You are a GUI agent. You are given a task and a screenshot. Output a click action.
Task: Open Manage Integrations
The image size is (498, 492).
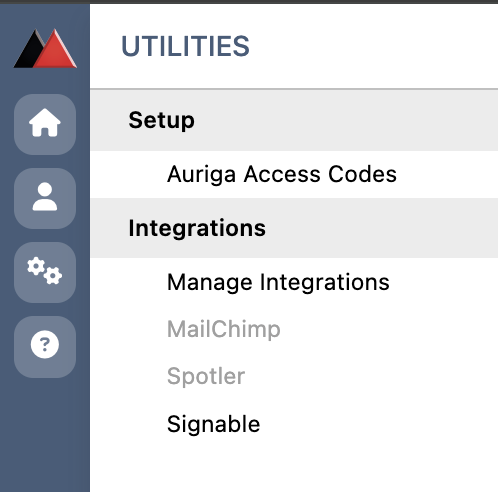(x=278, y=282)
